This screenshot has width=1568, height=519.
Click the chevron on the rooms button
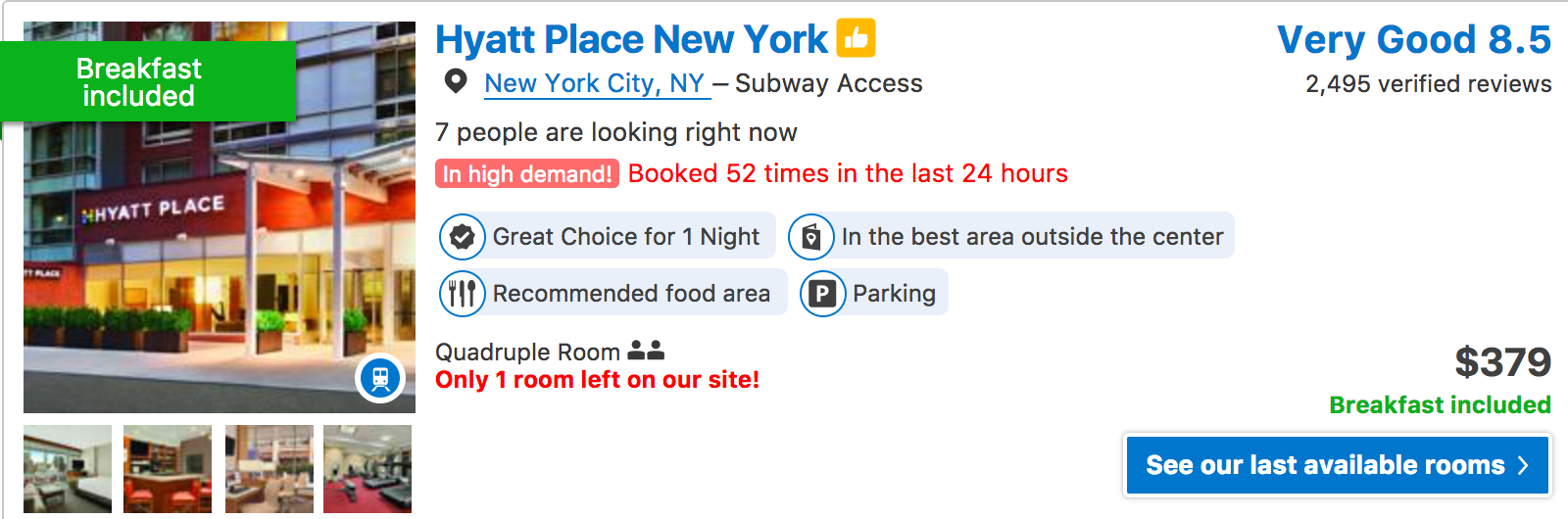(1523, 465)
